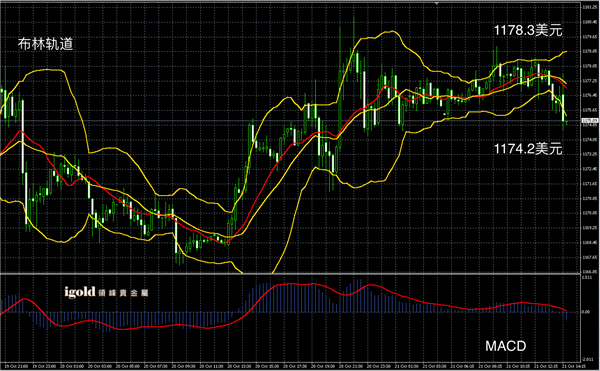
Task: Click the igold logo watermark
Action: point(80,292)
